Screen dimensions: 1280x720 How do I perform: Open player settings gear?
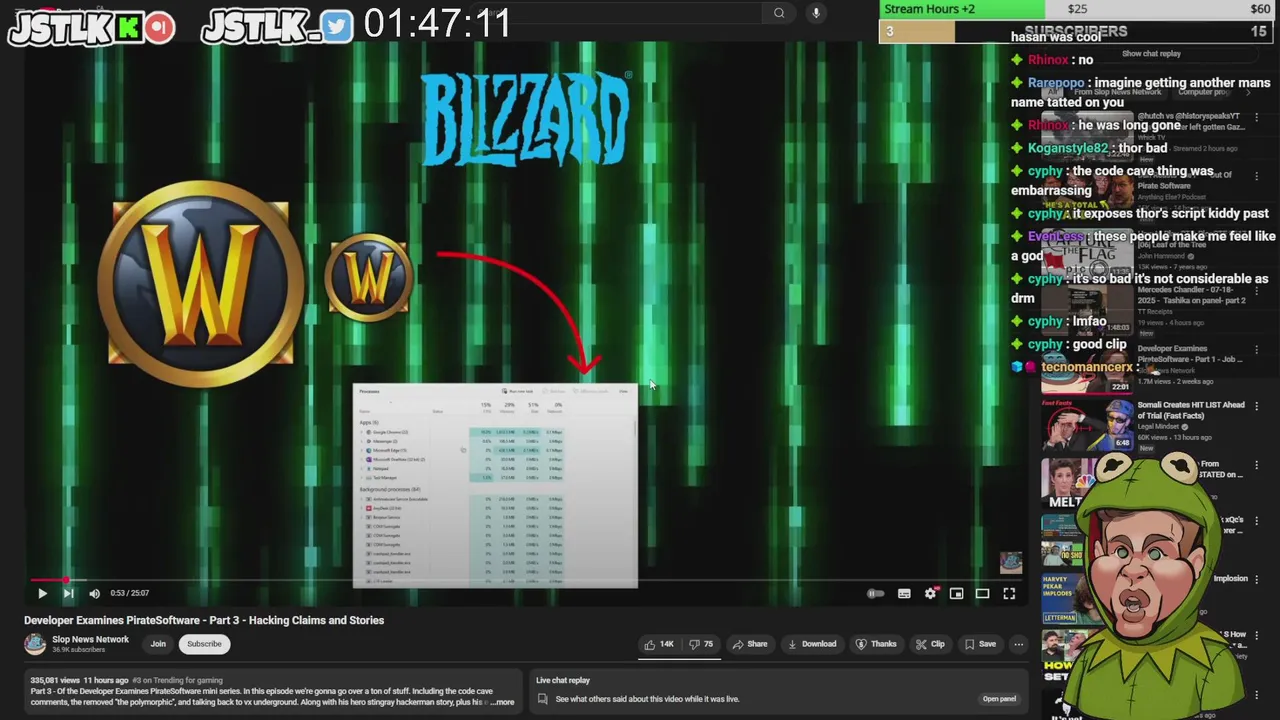coord(930,594)
